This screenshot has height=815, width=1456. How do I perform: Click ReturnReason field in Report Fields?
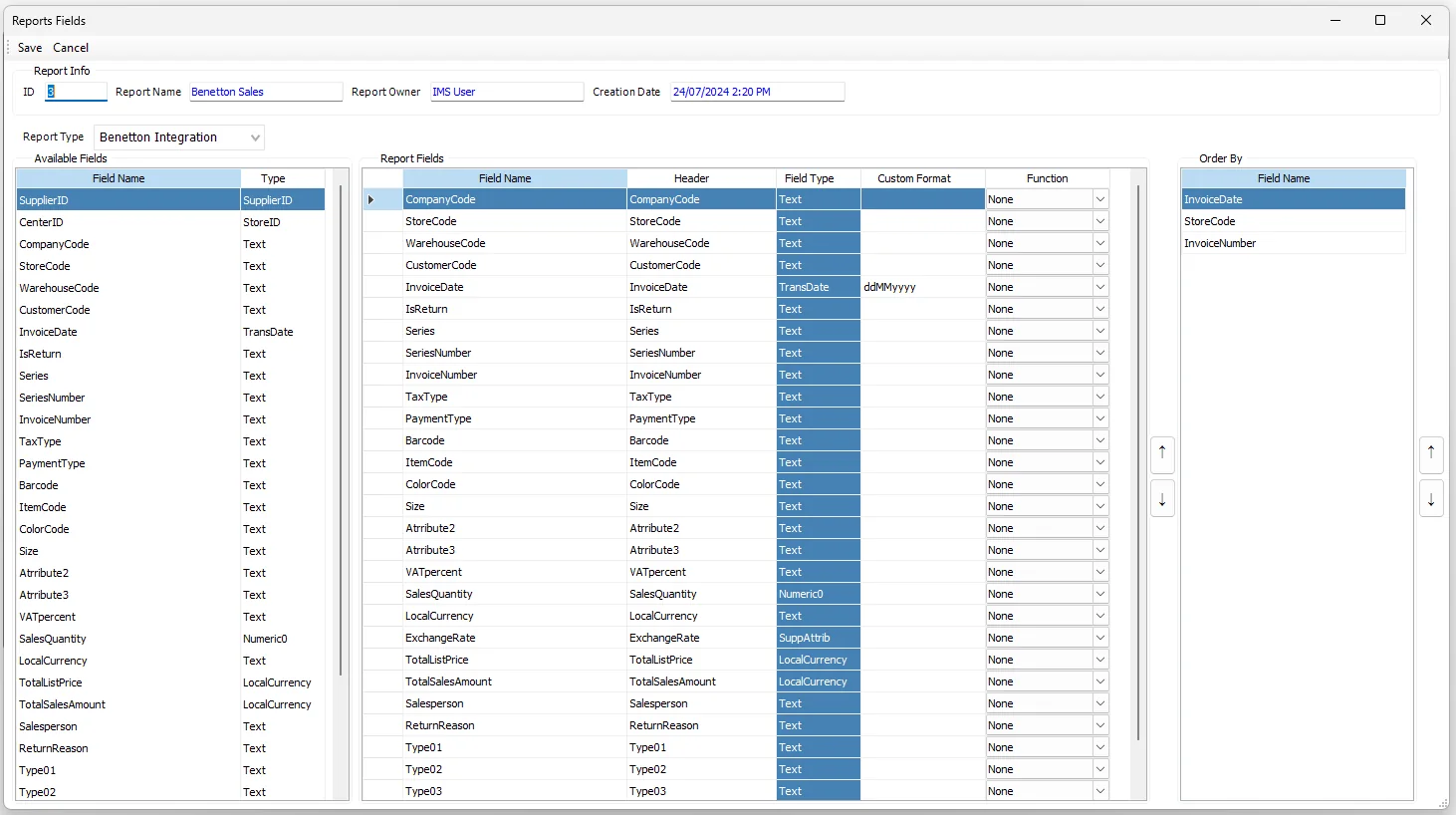coord(515,725)
